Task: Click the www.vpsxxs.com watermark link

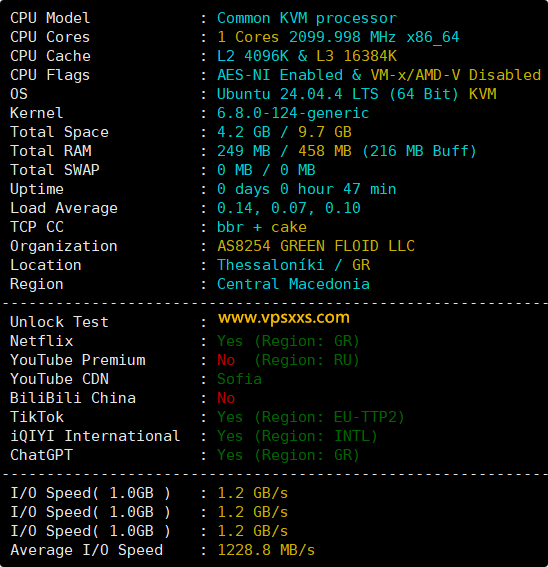Action: click(x=284, y=318)
